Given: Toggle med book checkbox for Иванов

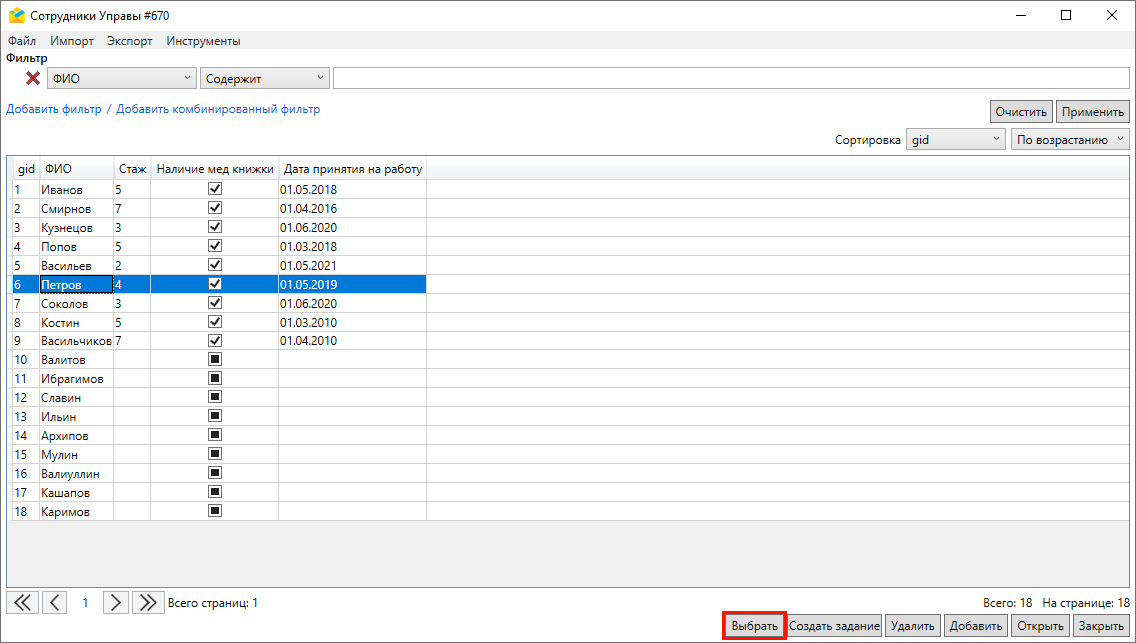Looking at the screenshot, I should point(214,189).
